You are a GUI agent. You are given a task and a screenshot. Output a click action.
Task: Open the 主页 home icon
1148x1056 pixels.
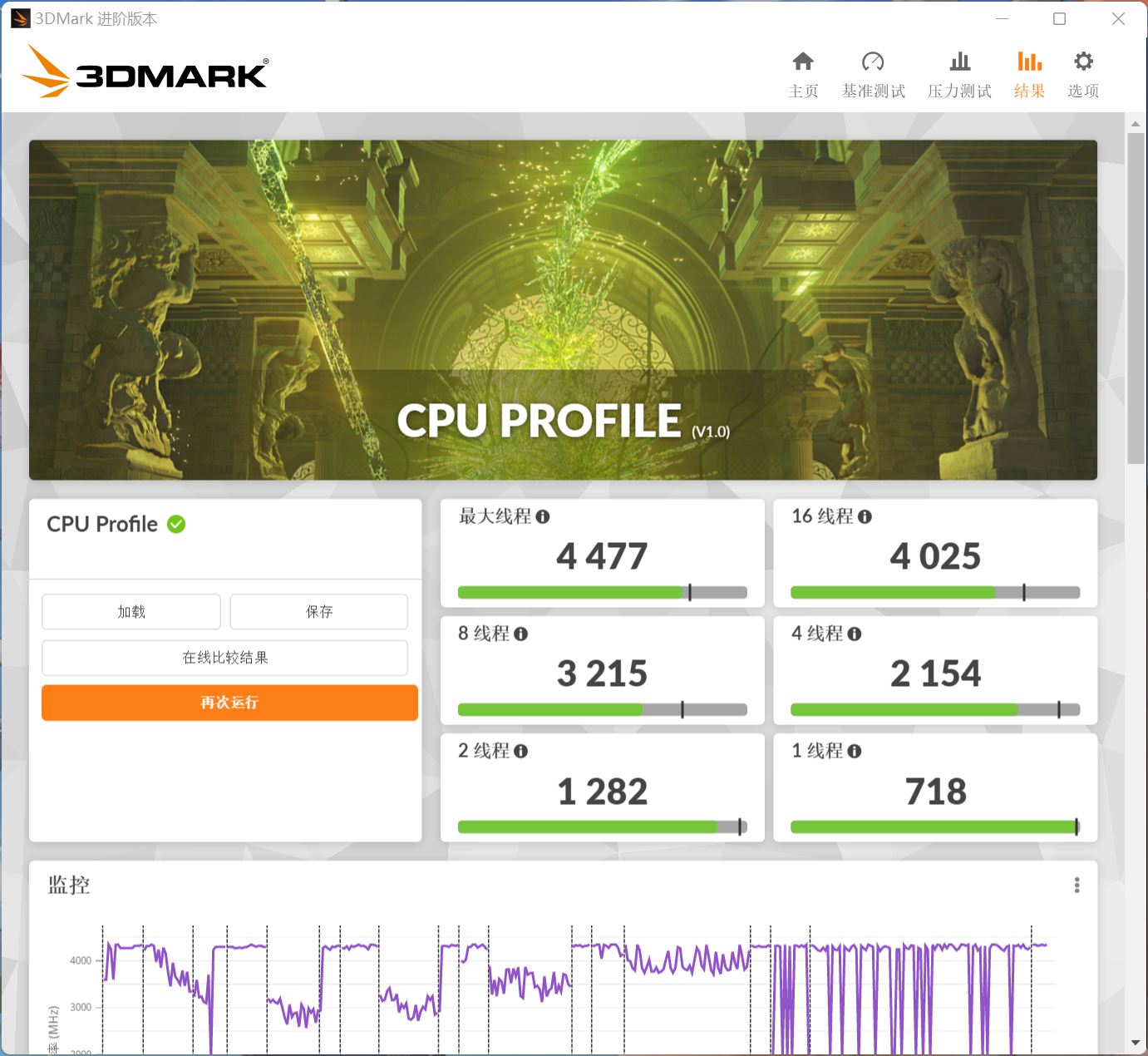tap(803, 62)
